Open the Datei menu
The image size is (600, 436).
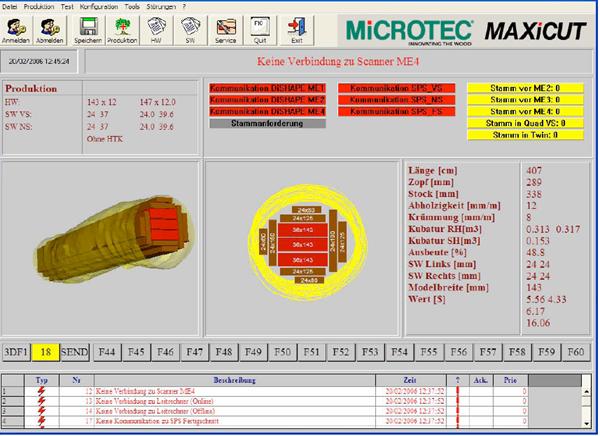click(x=10, y=5)
